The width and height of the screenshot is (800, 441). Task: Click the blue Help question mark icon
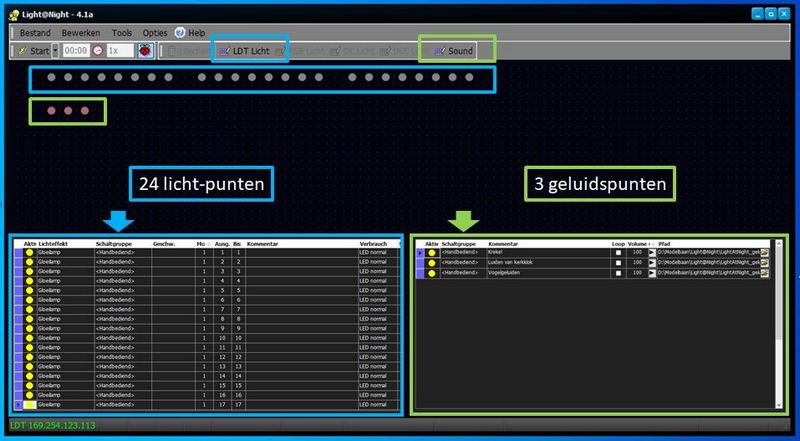click(180, 33)
